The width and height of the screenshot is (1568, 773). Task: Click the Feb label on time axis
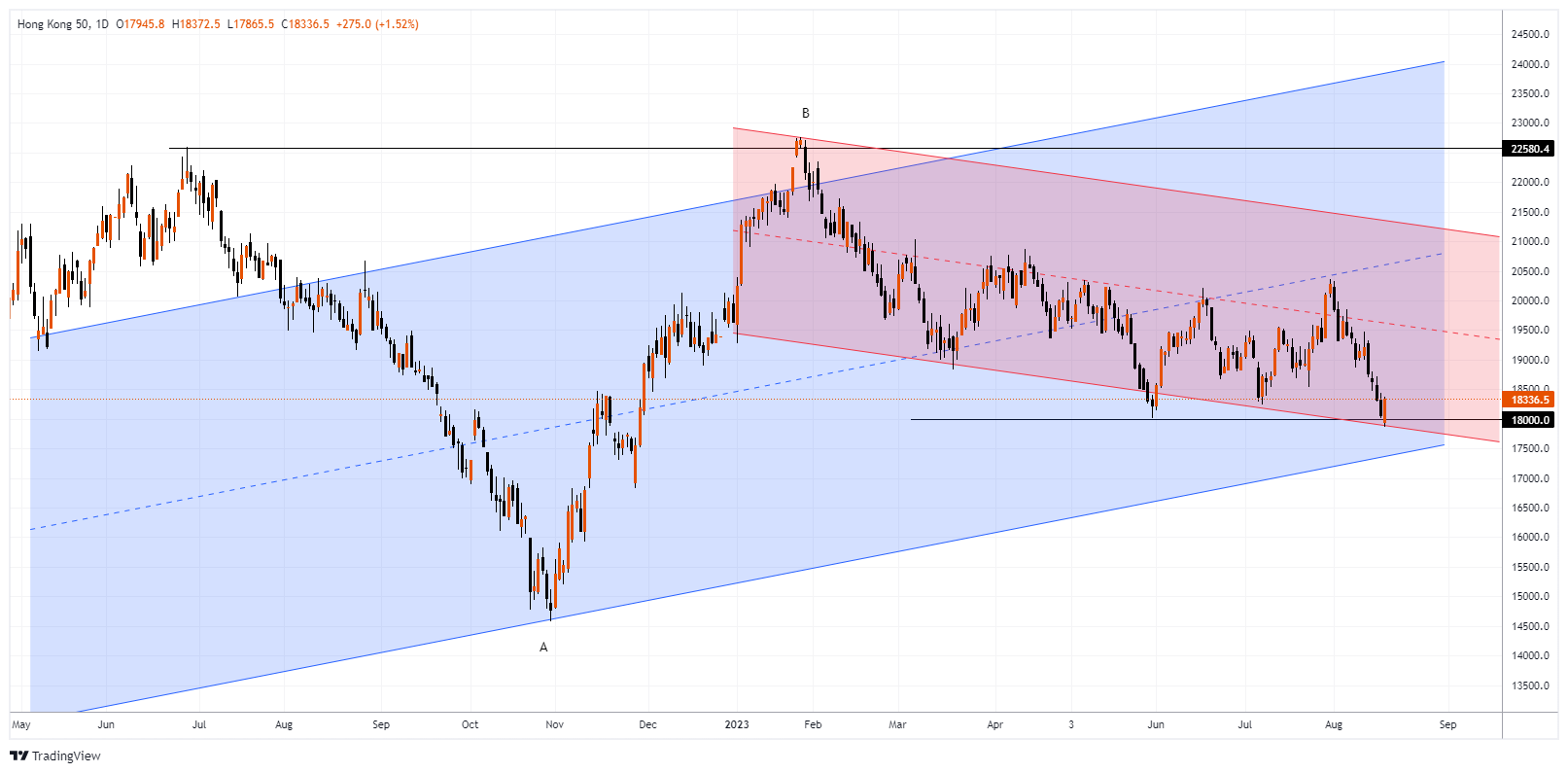813,724
